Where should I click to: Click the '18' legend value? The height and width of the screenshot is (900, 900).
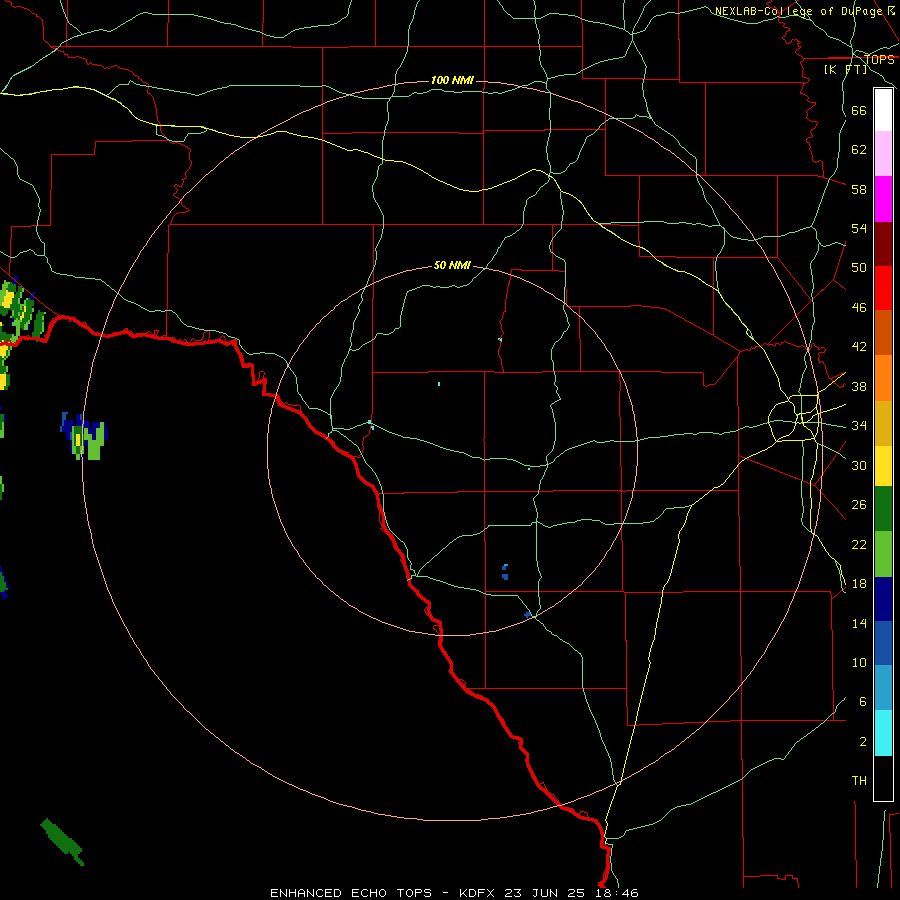coord(859,584)
